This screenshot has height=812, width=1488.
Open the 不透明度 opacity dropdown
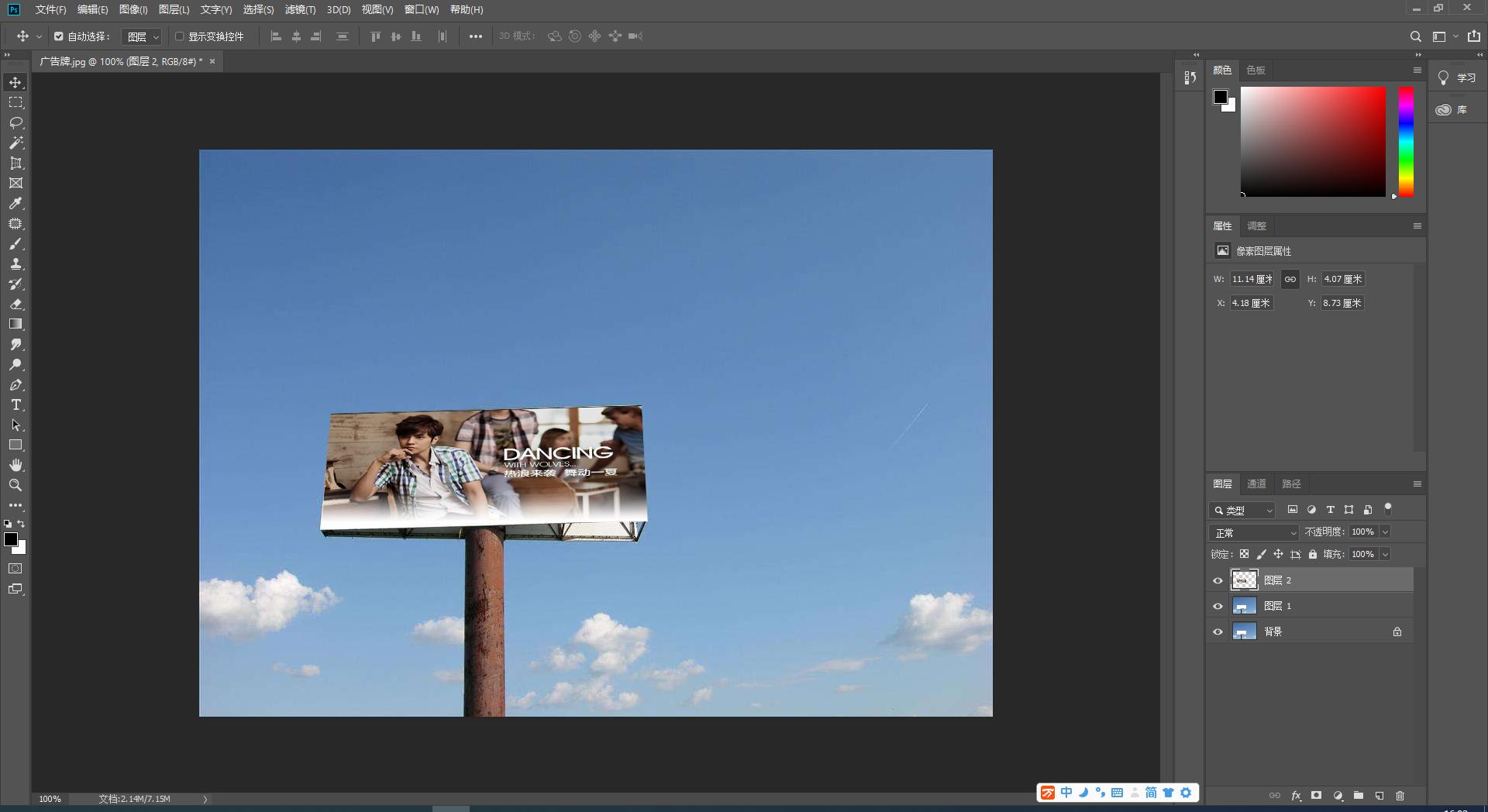coord(1384,532)
